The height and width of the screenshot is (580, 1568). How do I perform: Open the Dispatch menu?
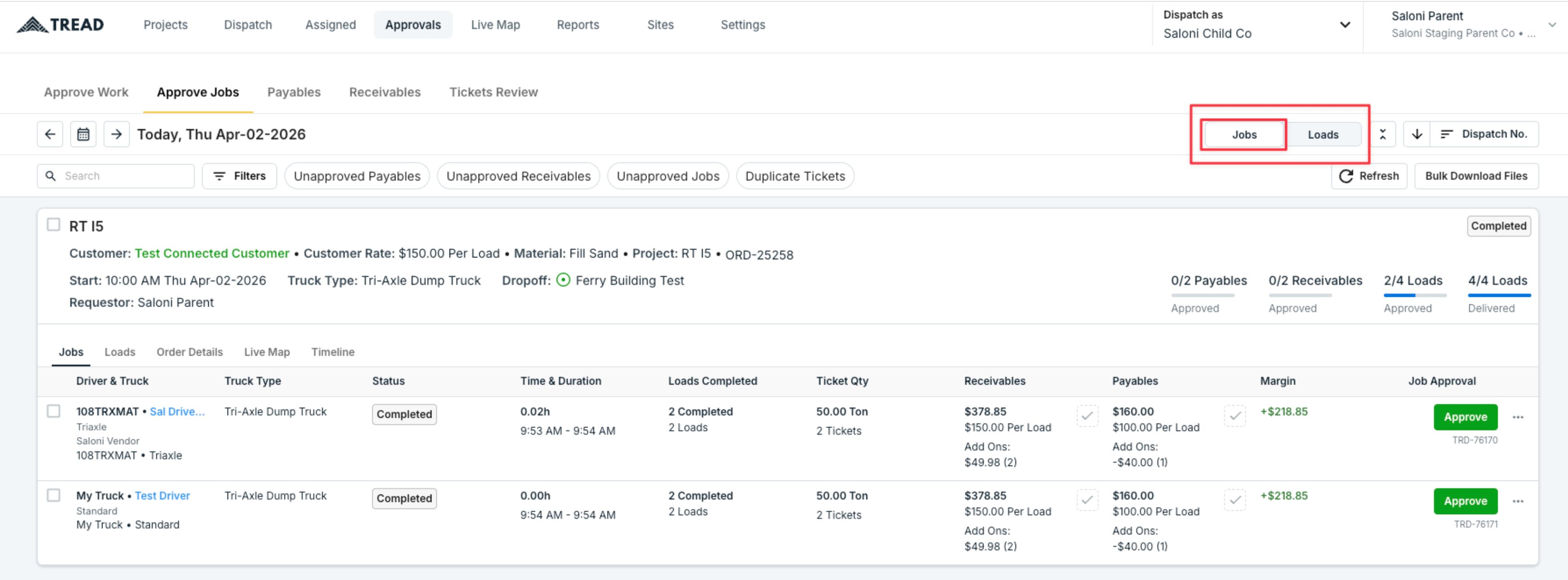pyautogui.click(x=248, y=24)
